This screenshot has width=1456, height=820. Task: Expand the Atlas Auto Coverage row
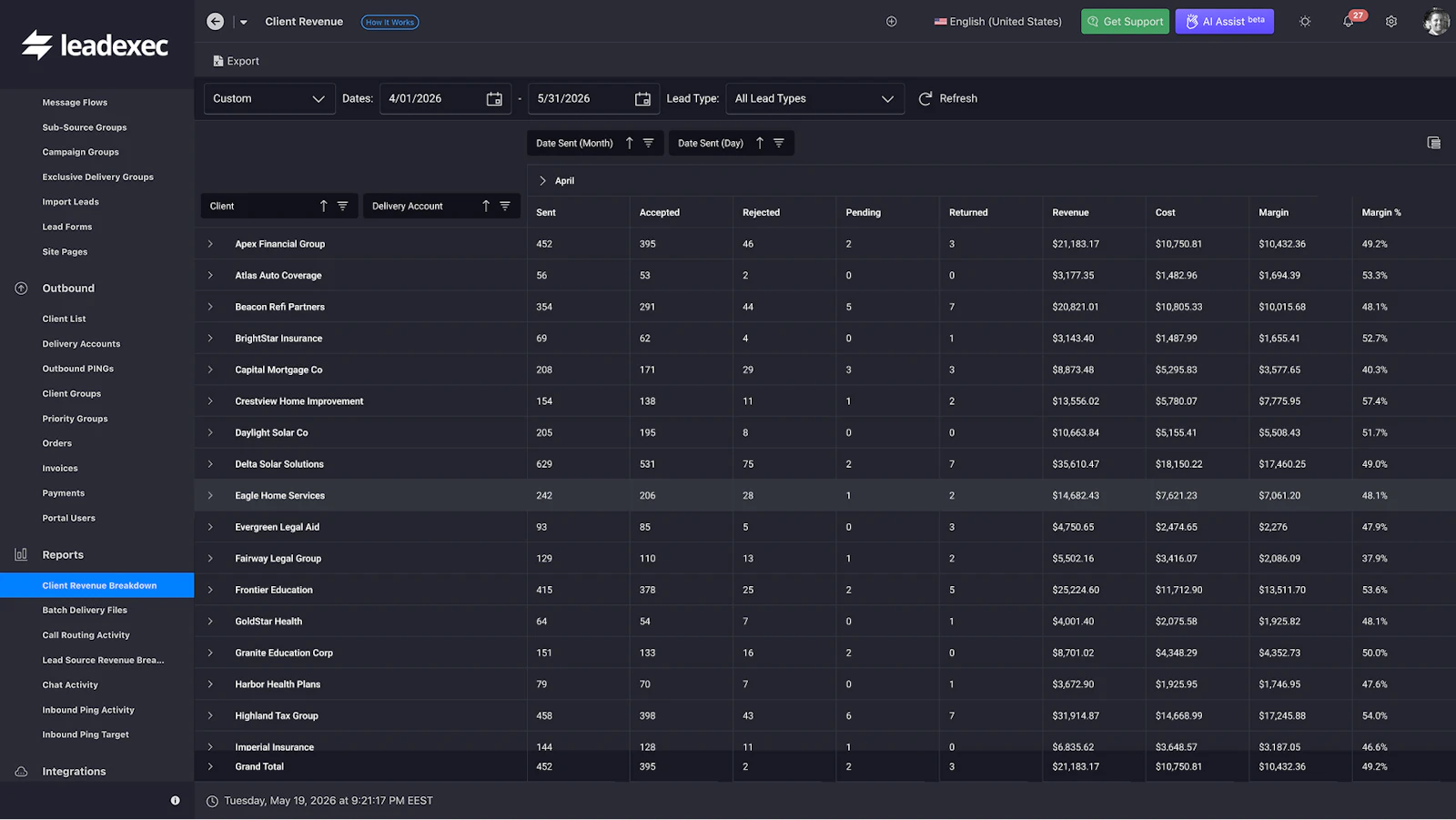tap(210, 275)
